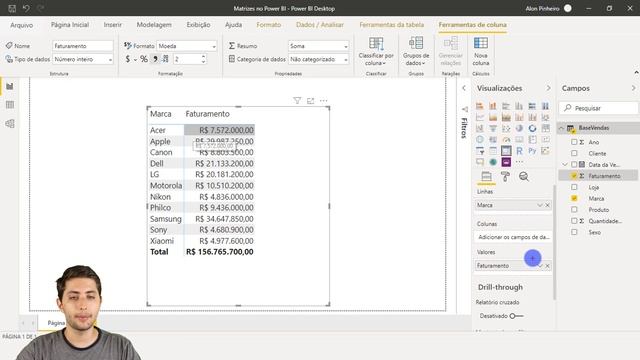Check the Sexo field

tap(574, 232)
